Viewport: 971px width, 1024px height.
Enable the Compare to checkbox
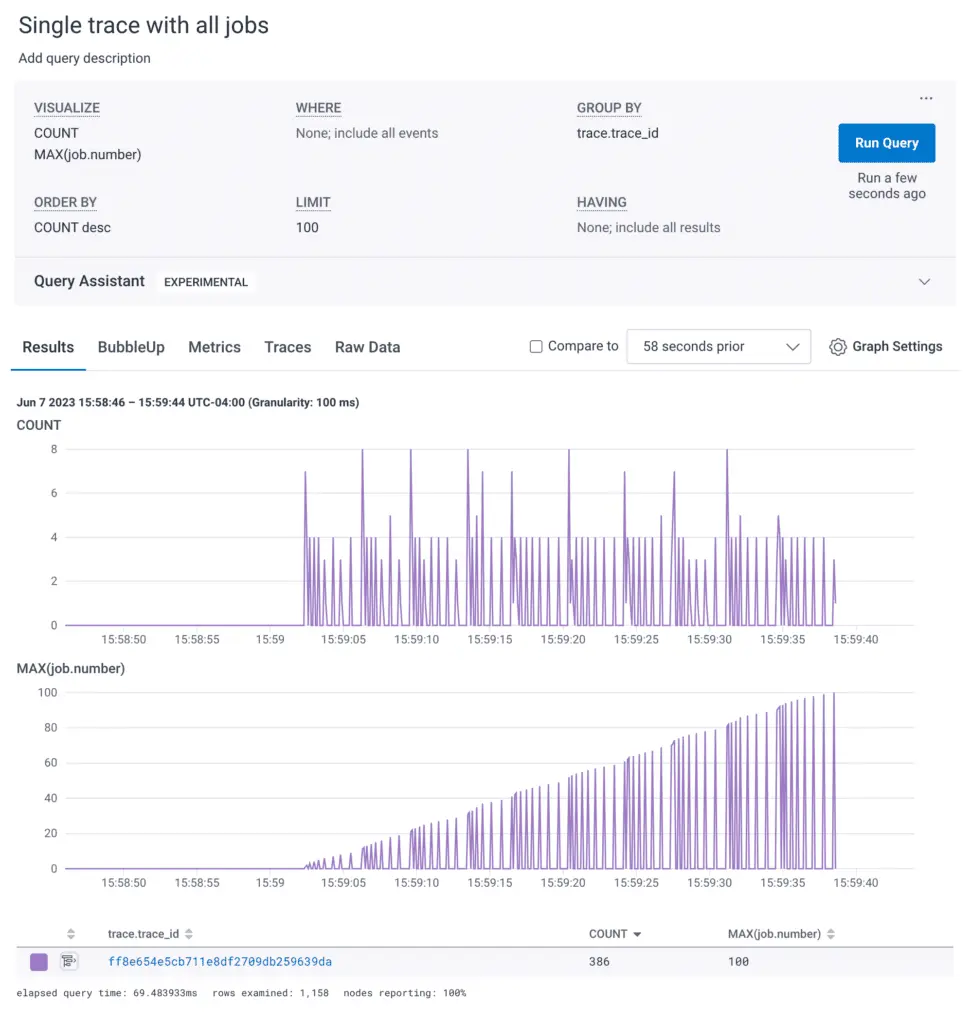tap(537, 347)
